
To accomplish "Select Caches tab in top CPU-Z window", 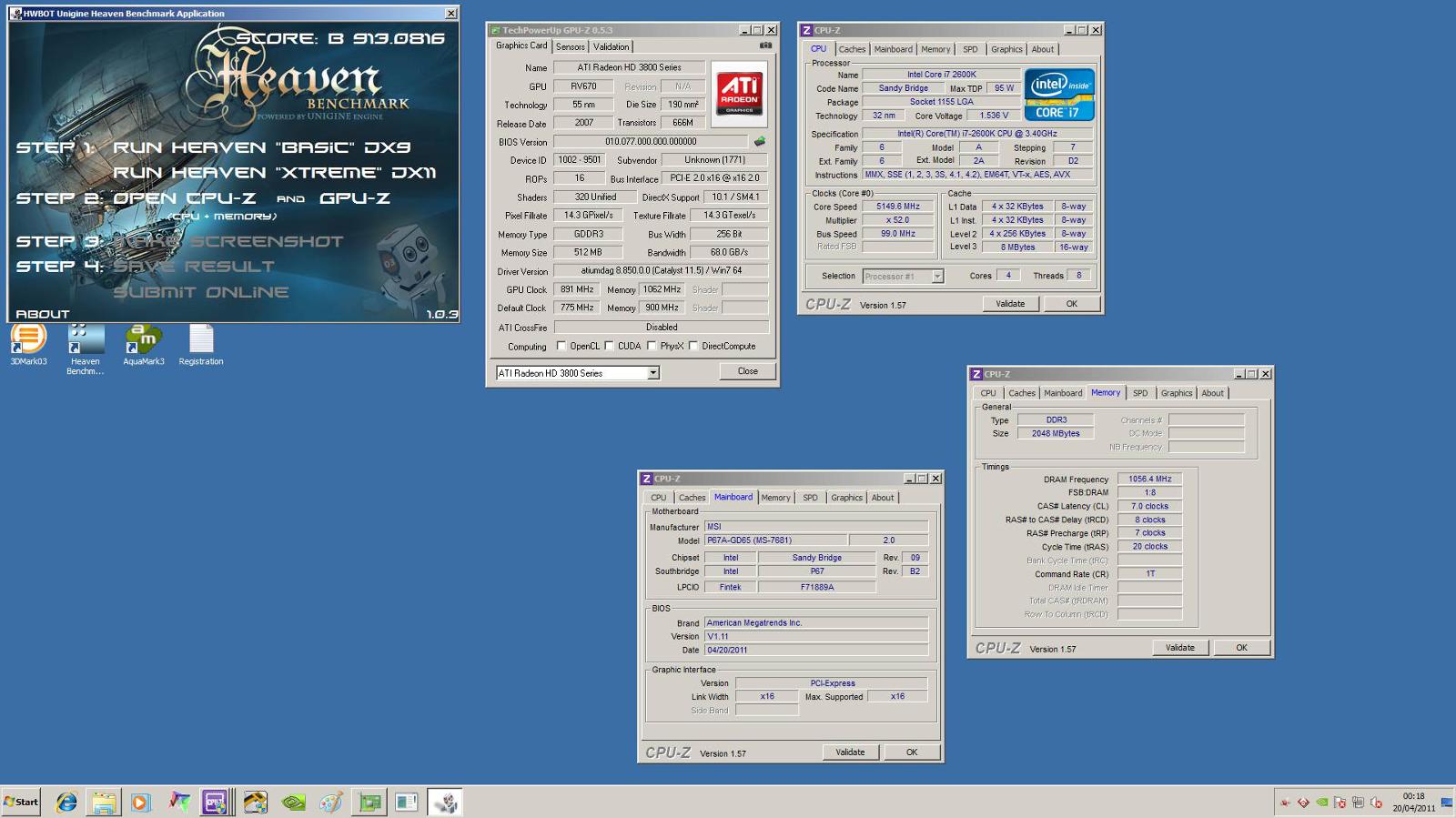I will [852, 50].
